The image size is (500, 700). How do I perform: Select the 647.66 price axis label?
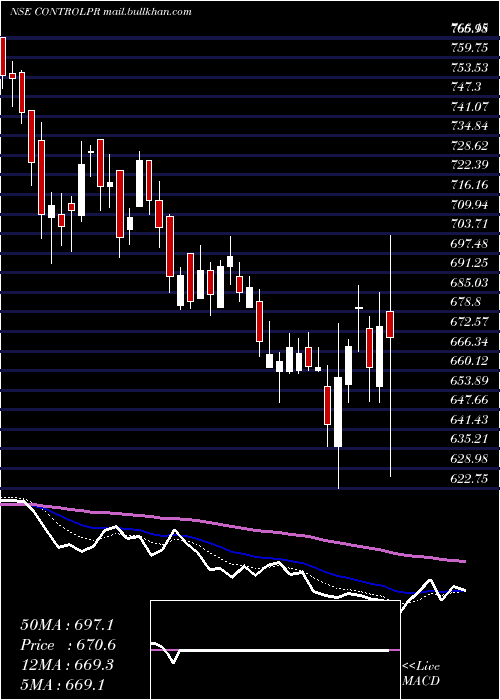pos(469,400)
